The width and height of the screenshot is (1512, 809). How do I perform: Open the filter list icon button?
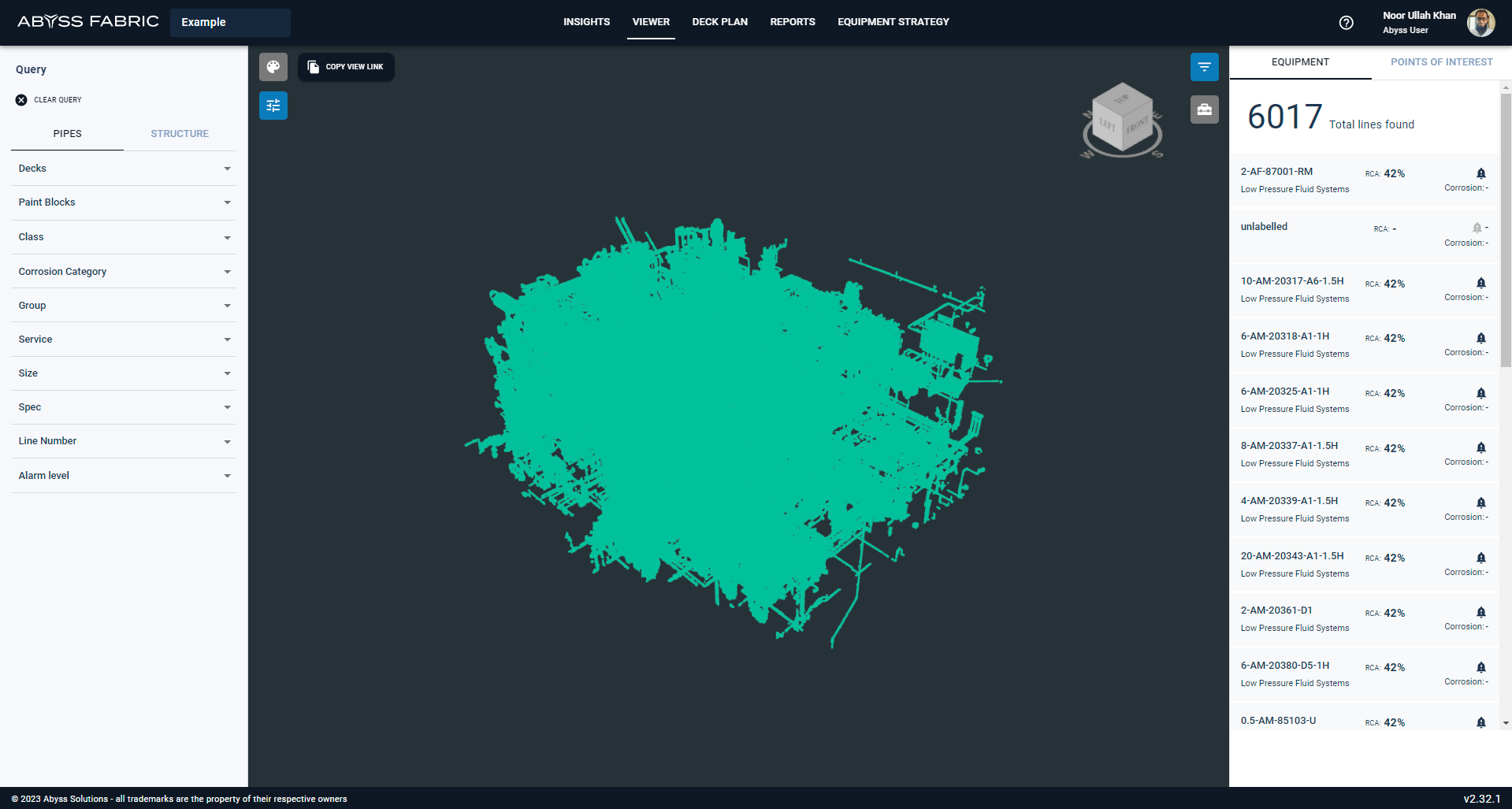pos(1204,67)
